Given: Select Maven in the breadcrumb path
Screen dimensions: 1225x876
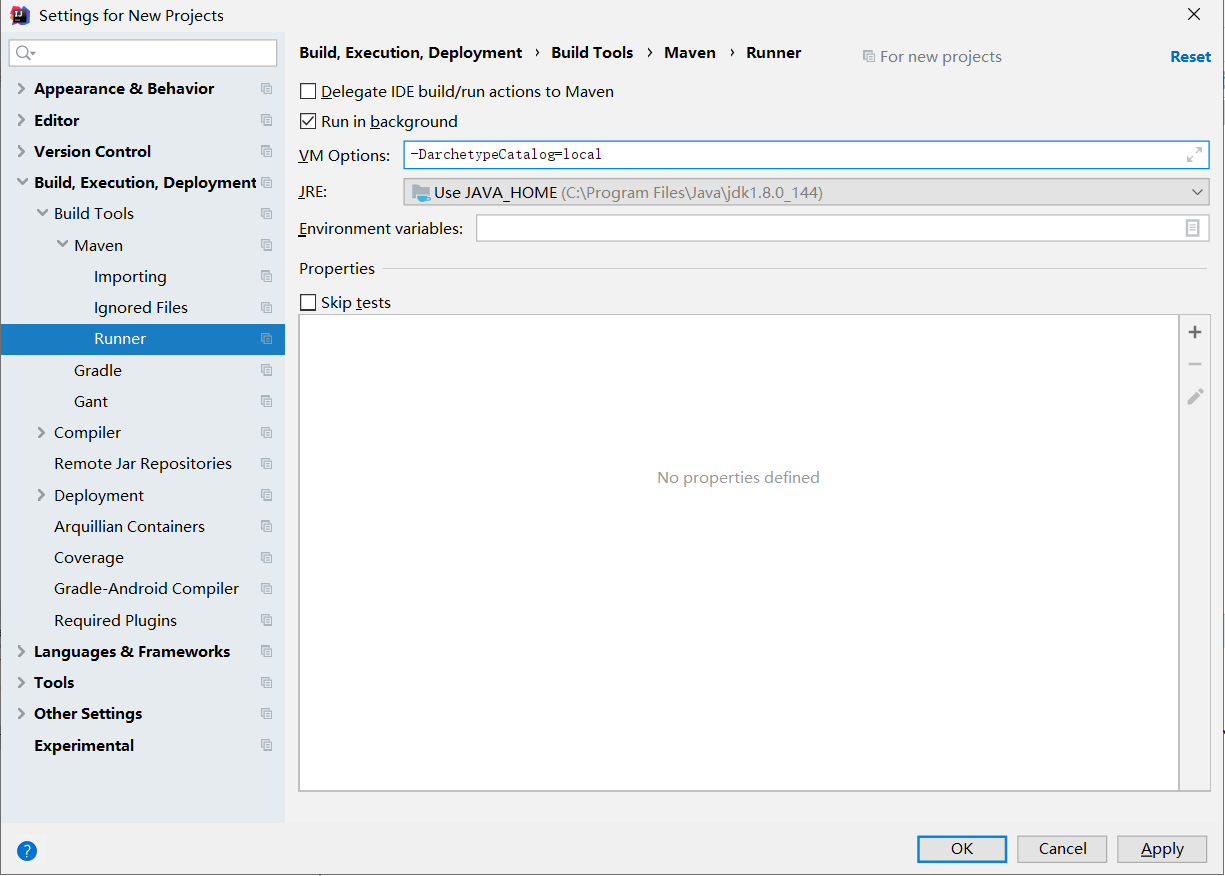Looking at the screenshot, I should pyautogui.click(x=690, y=52).
